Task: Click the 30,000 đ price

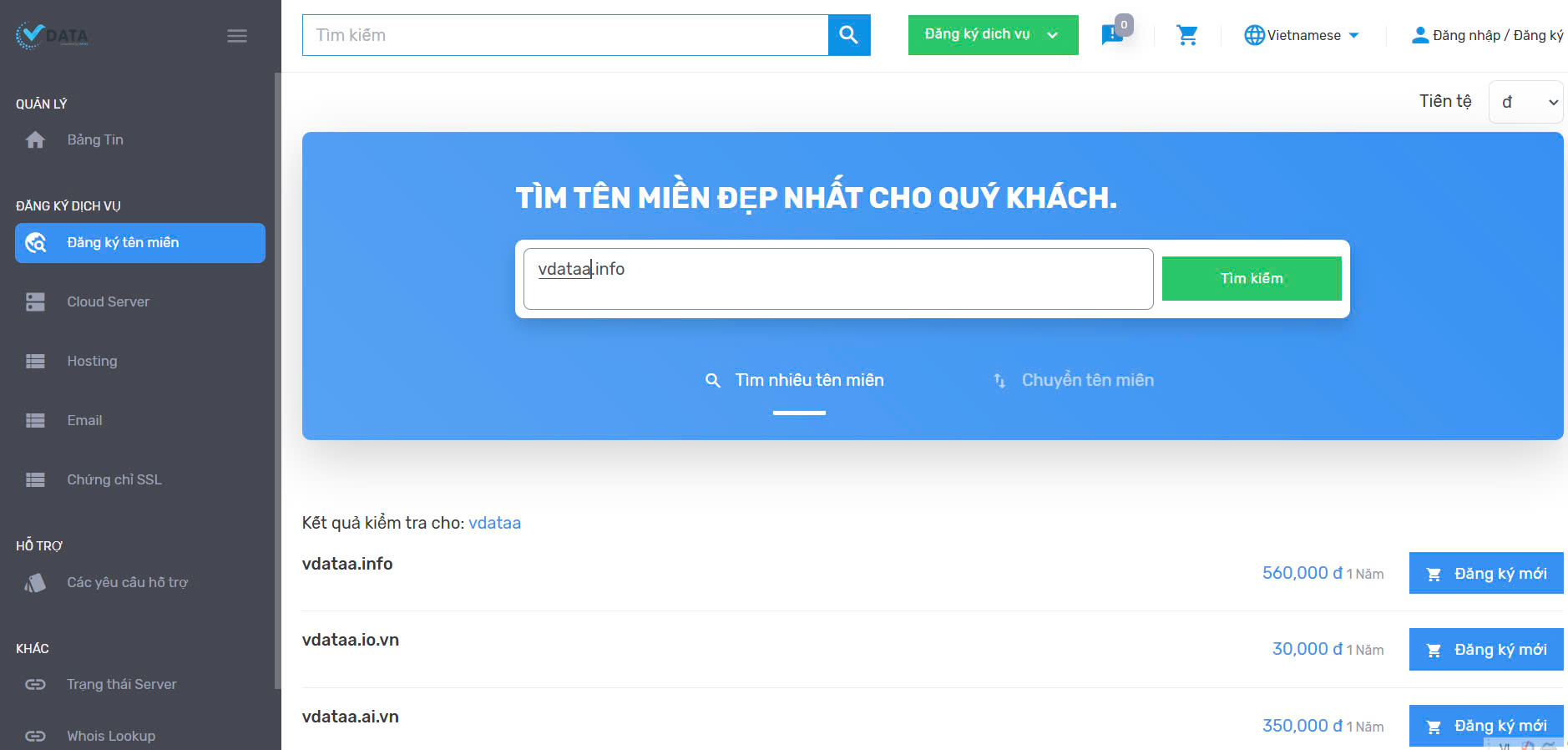Action: point(1307,649)
